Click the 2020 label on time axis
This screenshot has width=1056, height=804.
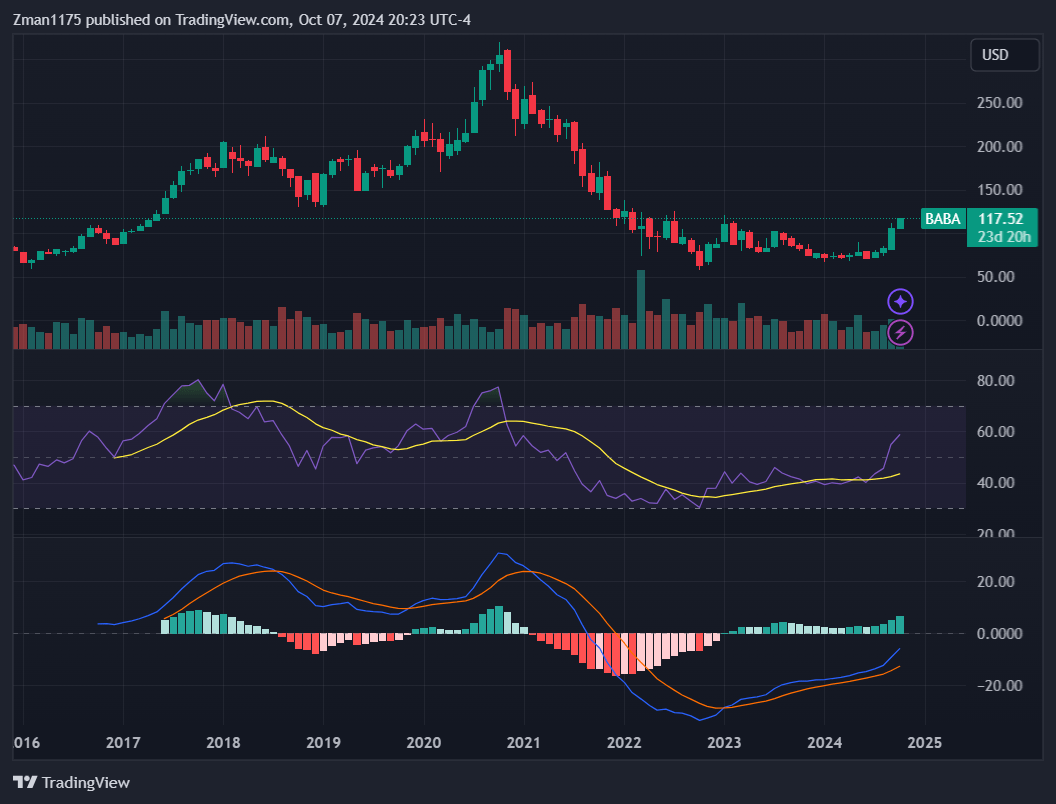424,743
